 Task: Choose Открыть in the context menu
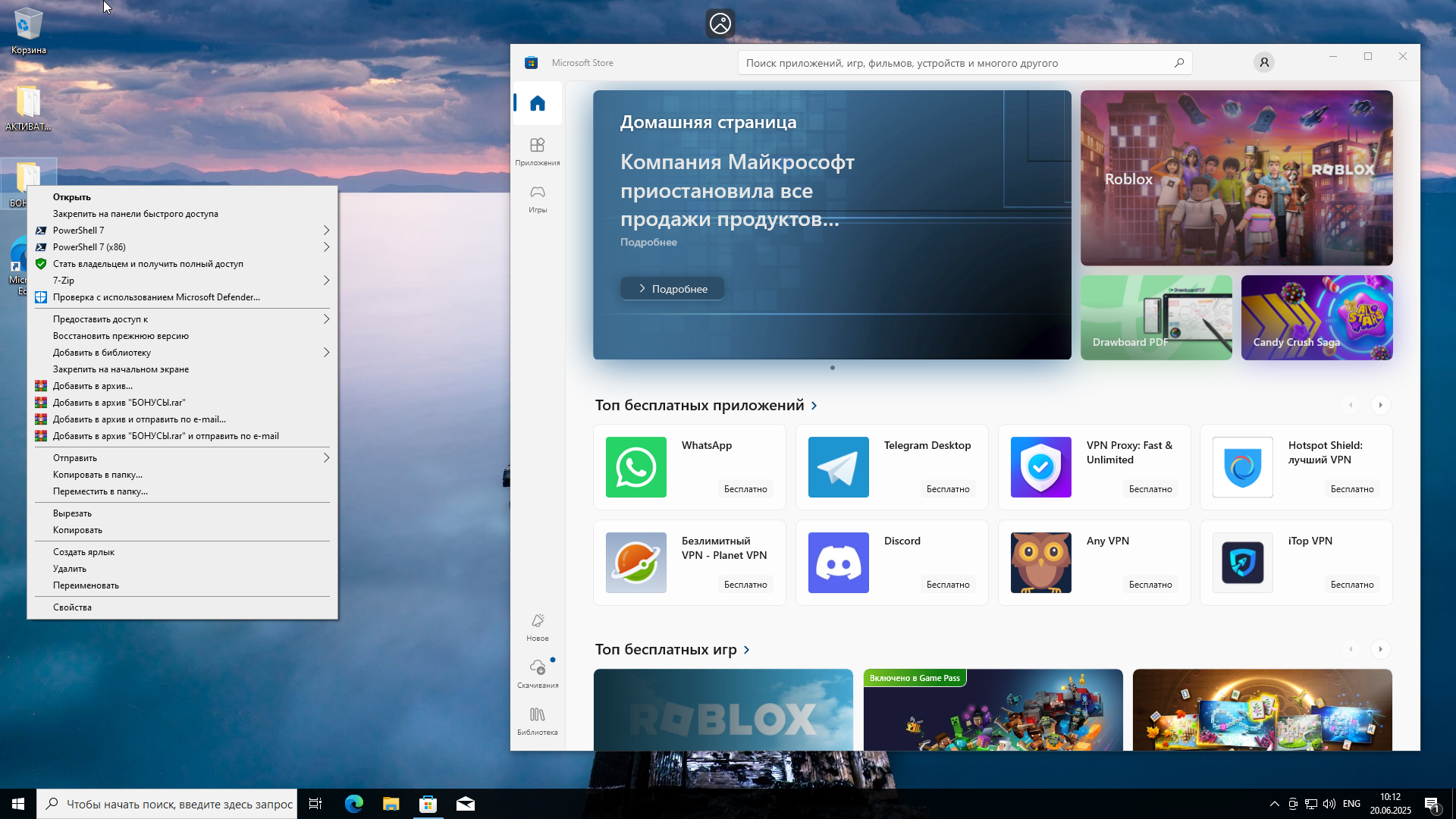point(182,197)
